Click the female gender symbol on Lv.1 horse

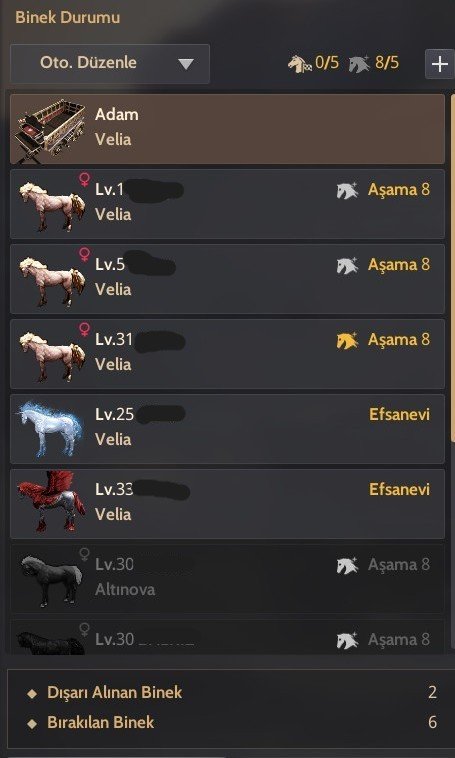84,180
